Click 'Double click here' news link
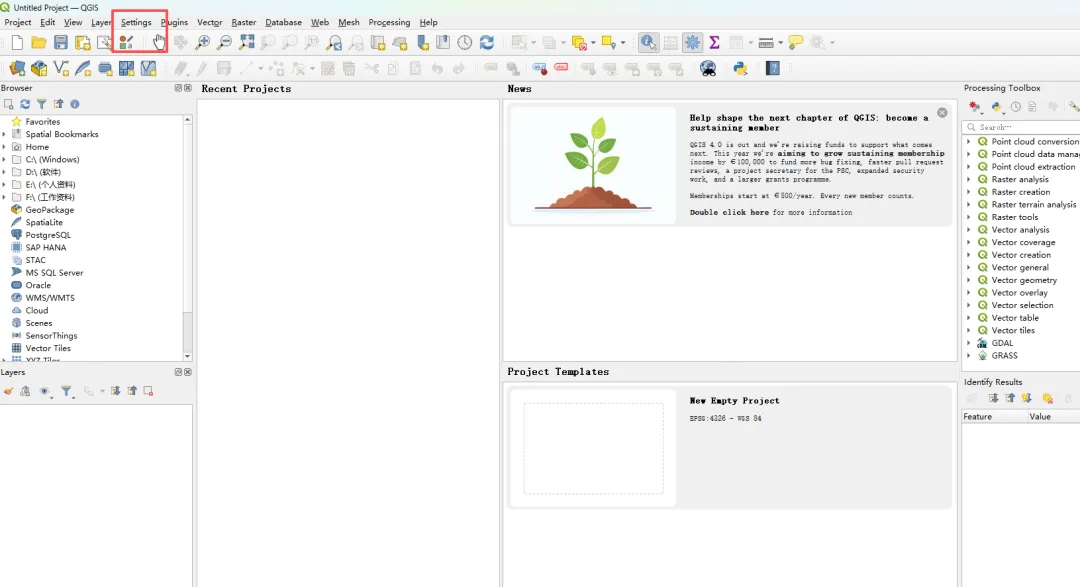The height and width of the screenshot is (587, 1080). click(729, 212)
